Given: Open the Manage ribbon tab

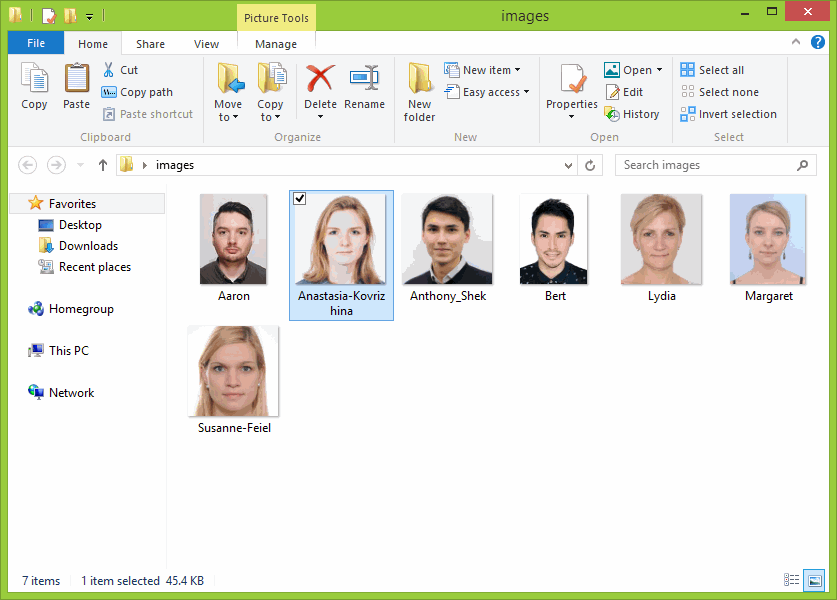Looking at the screenshot, I should click(x=276, y=44).
